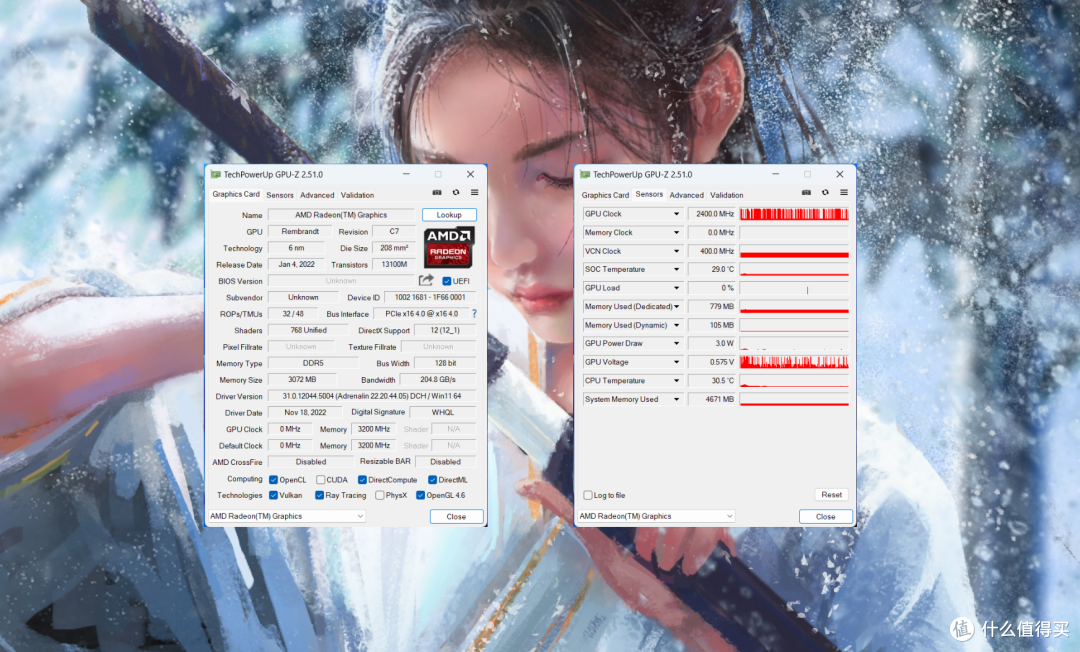Click the 4671 MB System Memory value

[x=712, y=399]
